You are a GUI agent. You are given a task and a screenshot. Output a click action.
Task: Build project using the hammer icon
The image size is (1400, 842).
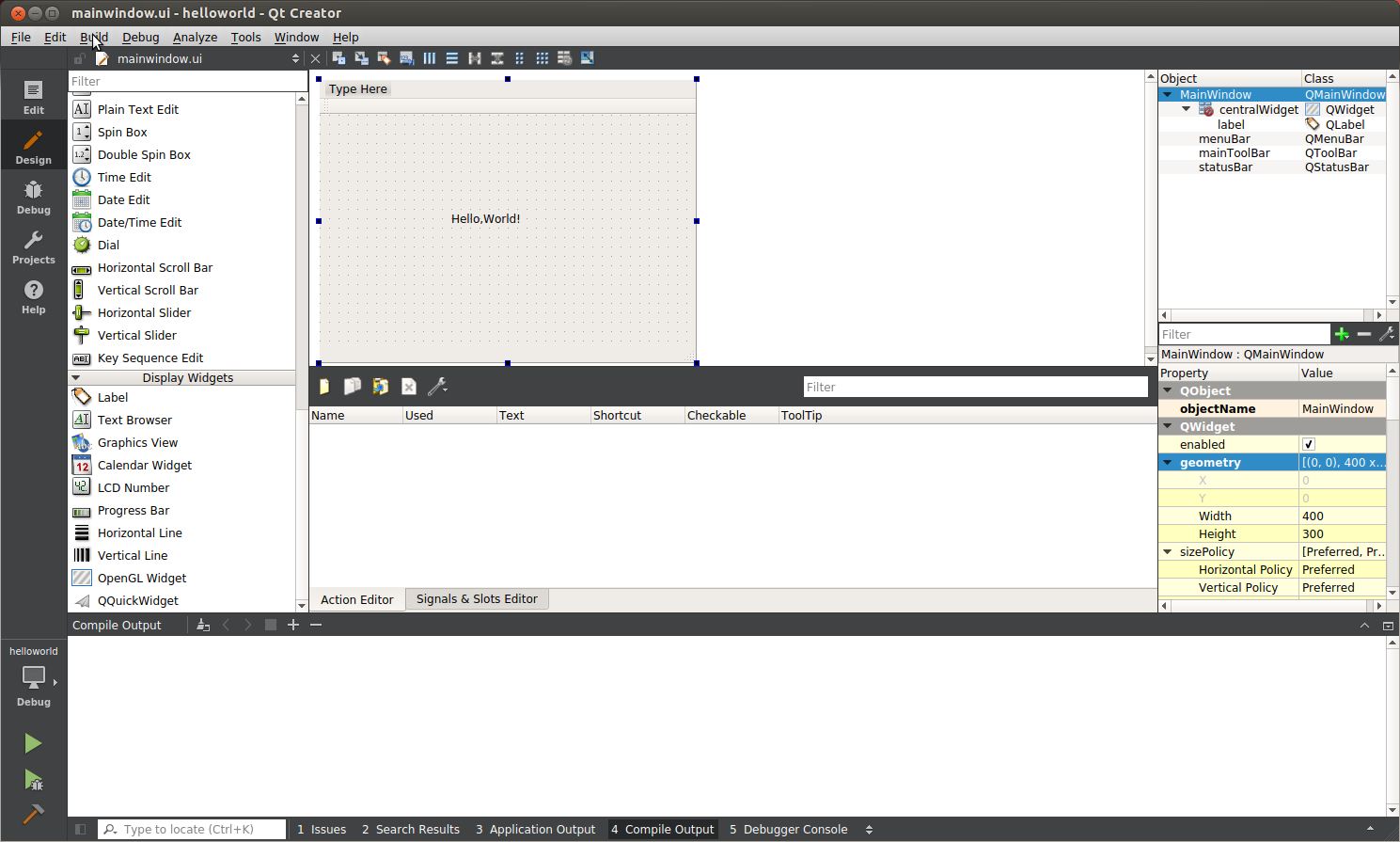pyautogui.click(x=33, y=814)
